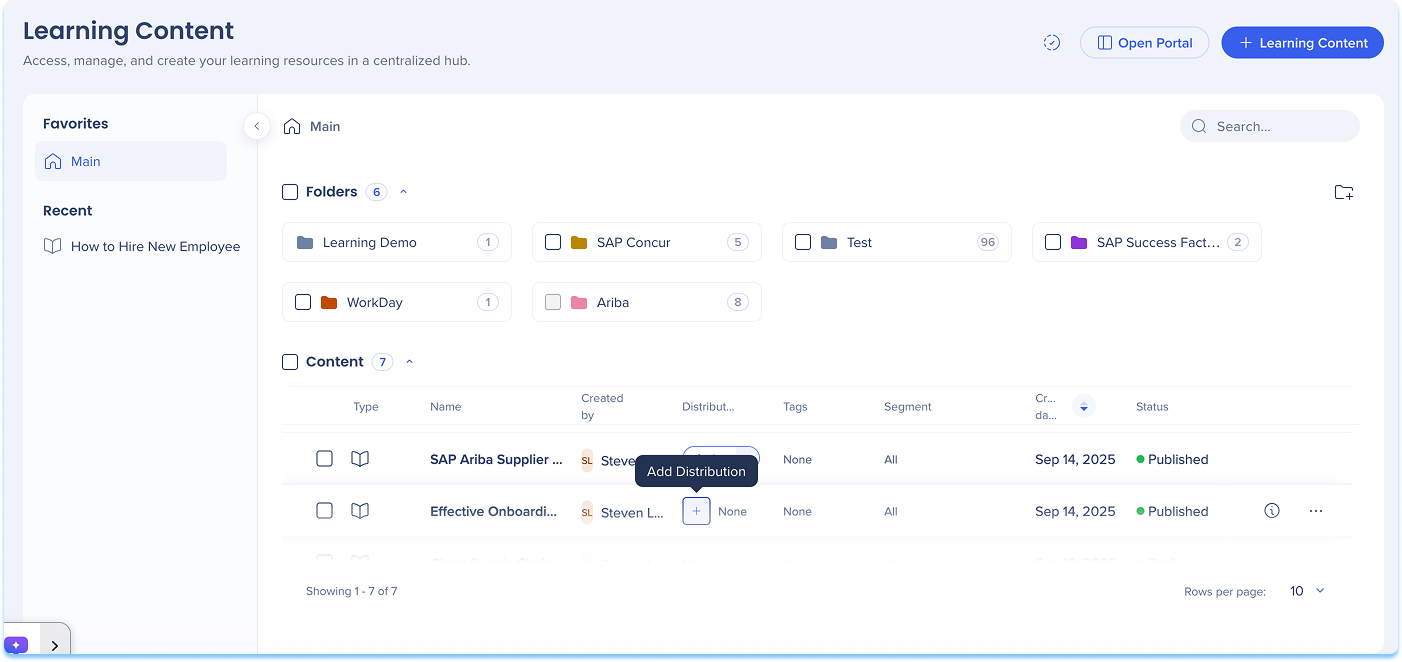
Task: Open the three-dot menu for Effective Onboarding
Action: (1315, 511)
